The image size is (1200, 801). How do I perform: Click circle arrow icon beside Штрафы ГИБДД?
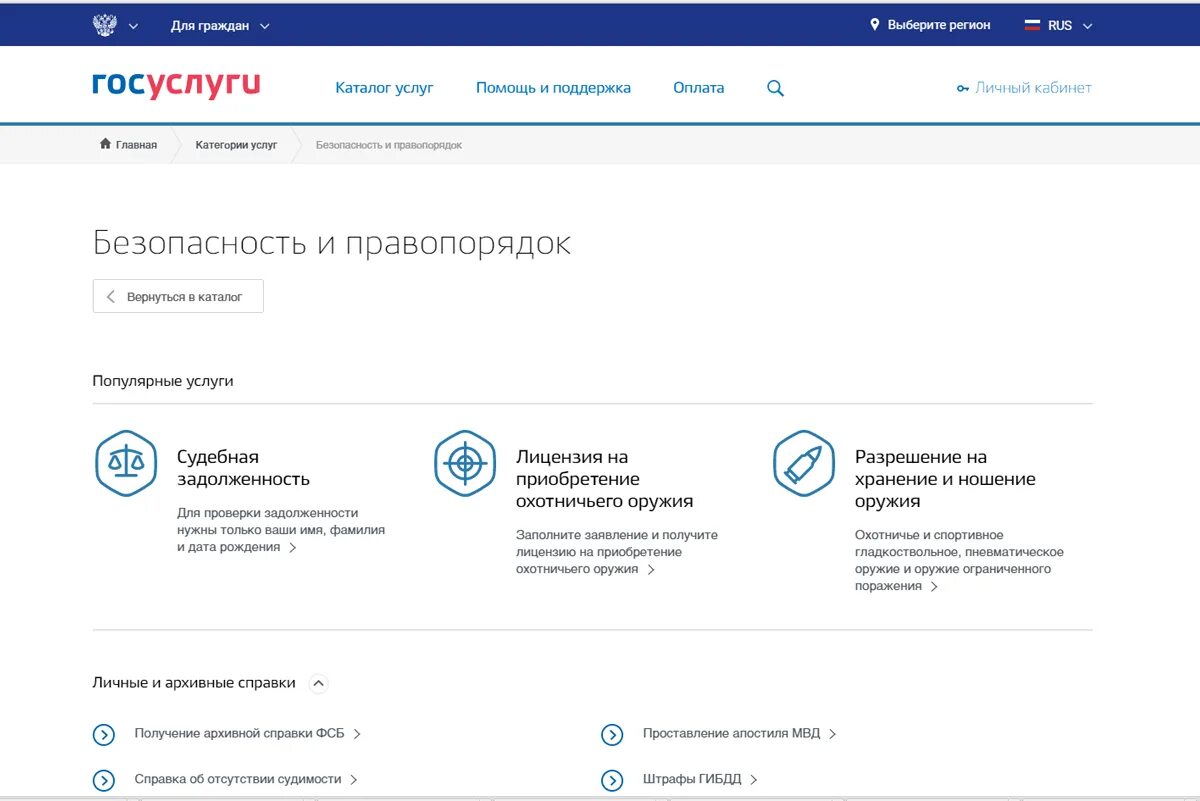[612, 781]
